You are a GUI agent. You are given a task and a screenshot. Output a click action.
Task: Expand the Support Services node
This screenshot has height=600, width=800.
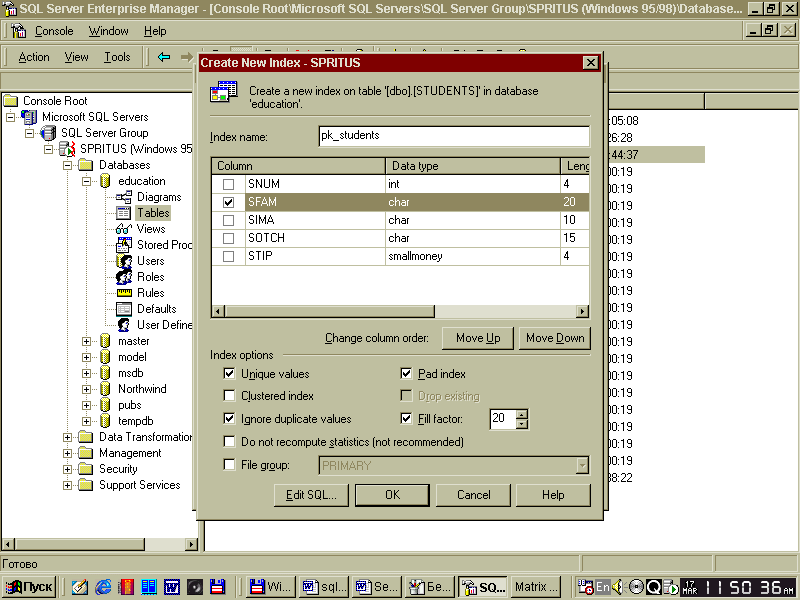click(67, 485)
